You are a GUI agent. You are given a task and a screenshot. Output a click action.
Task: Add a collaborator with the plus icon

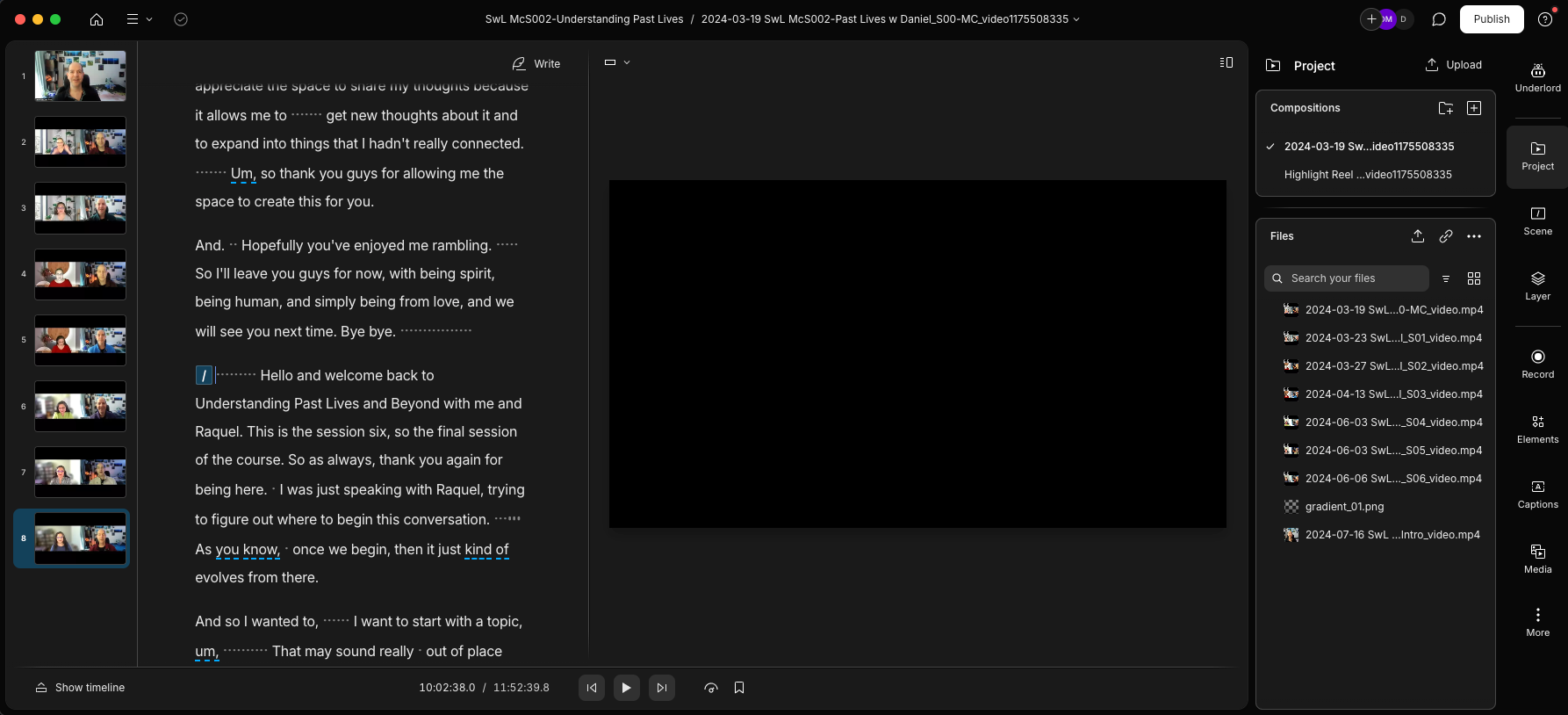[x=1371, y=19]
